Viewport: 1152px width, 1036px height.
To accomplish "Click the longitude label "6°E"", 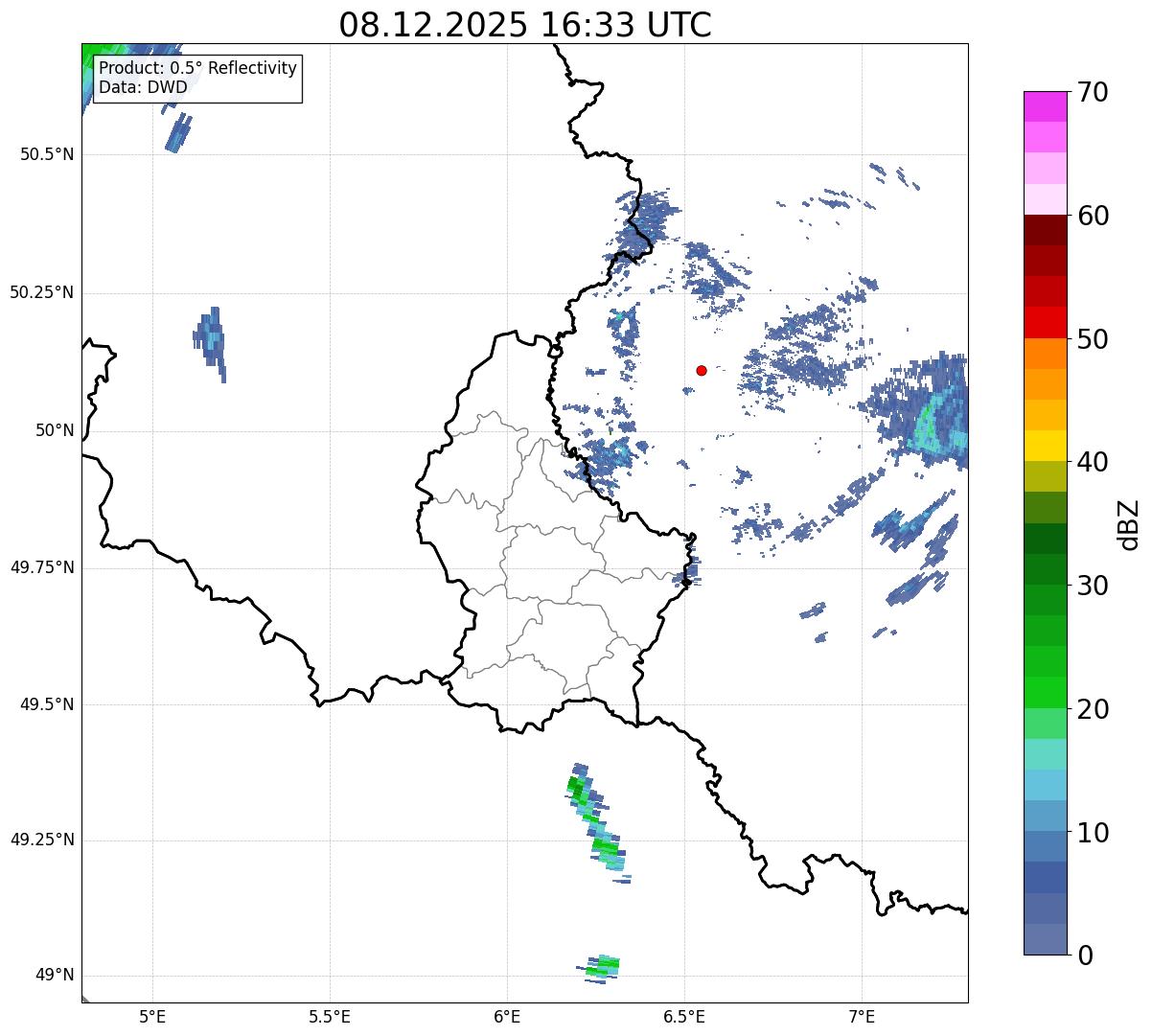I will pos(507,1016).
